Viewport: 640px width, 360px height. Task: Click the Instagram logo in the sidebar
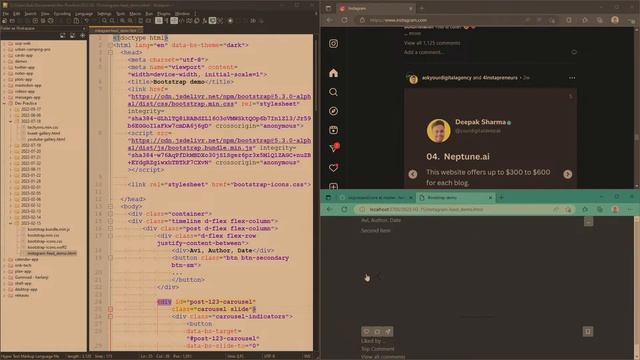pyautogui.click(x=333, y=43)
